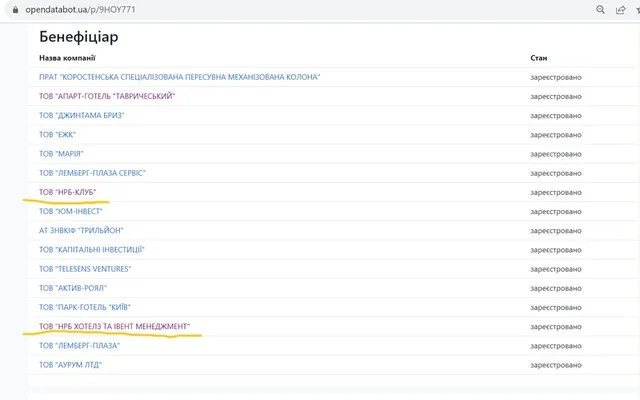Click the zoom magnifier icon in address bar

coord(600,9)
